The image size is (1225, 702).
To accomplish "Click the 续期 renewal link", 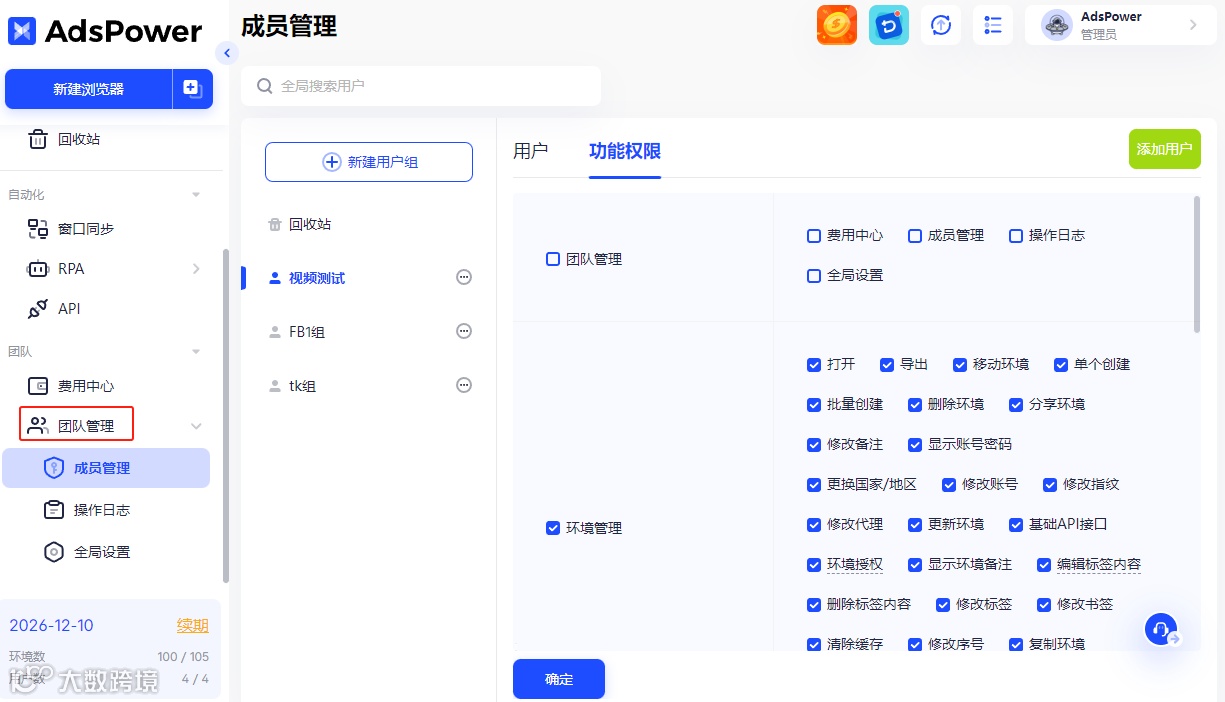I will (x=193, y=626).
